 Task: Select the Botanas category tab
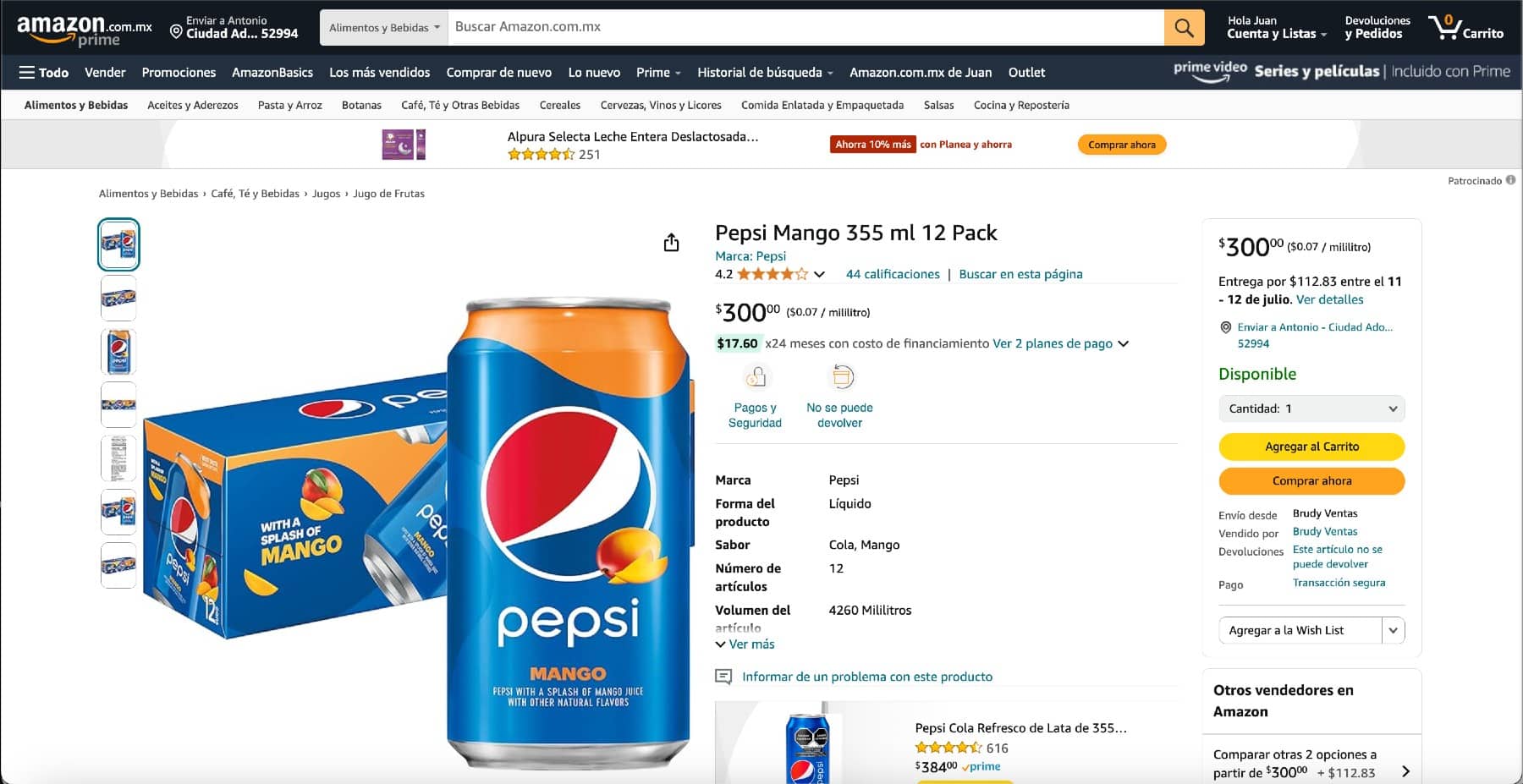point(361,106)
